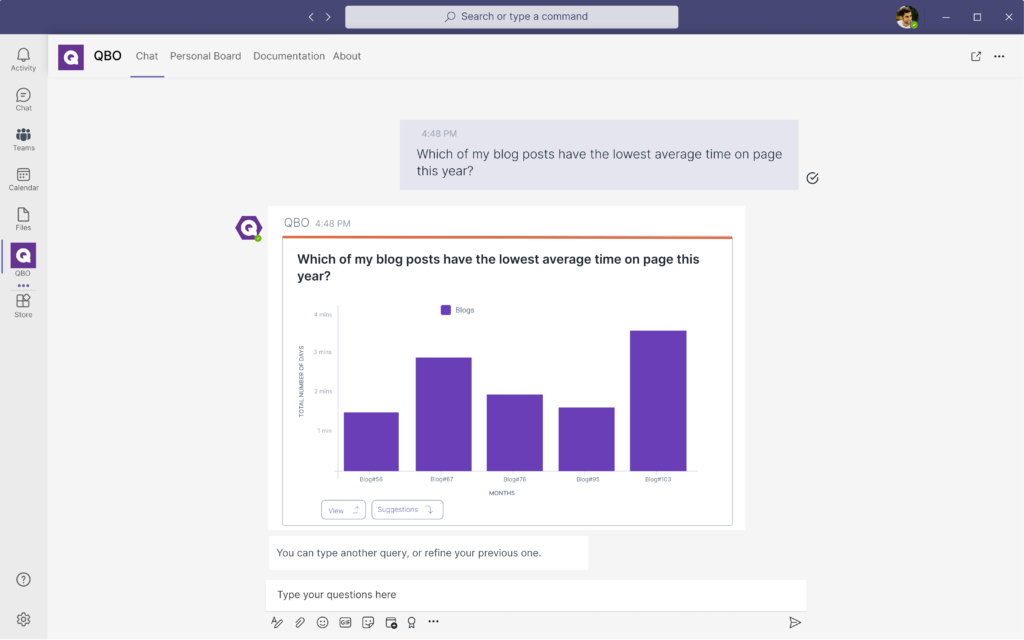Open Teams in the left sidebar
Viewport: 1024px width, 640px height.
[x=23, y=138]
